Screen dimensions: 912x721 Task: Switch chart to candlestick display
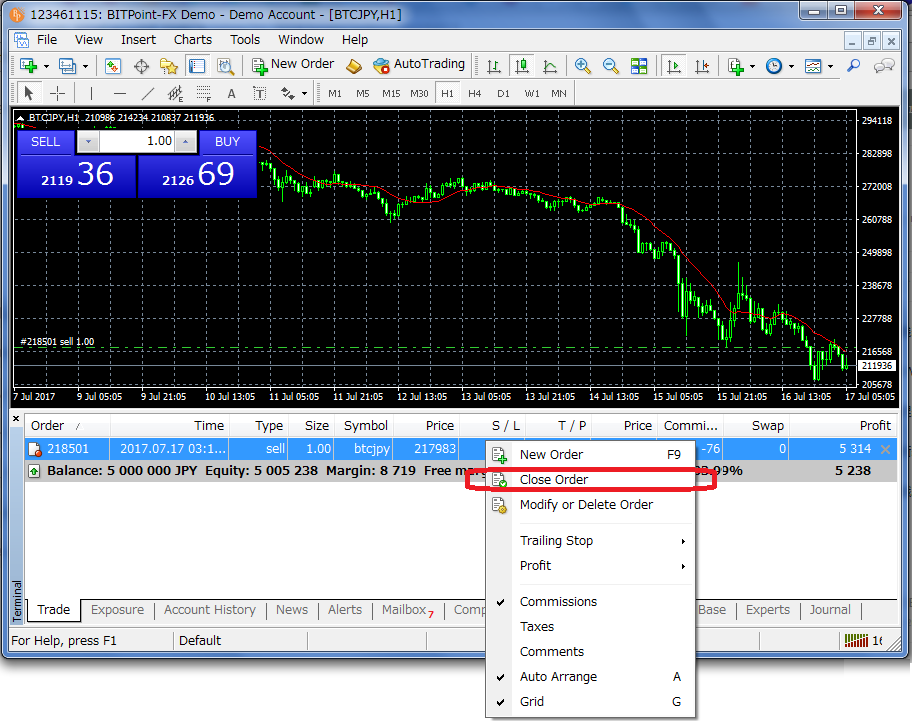[521, 66]
